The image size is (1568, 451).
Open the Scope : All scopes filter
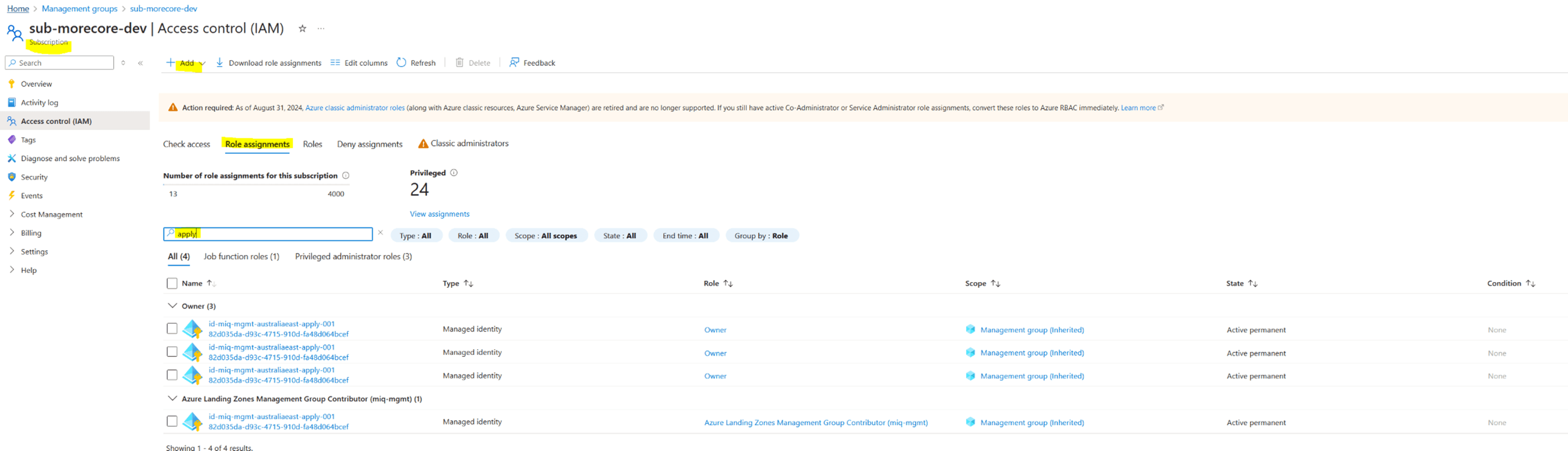point(546,236)
